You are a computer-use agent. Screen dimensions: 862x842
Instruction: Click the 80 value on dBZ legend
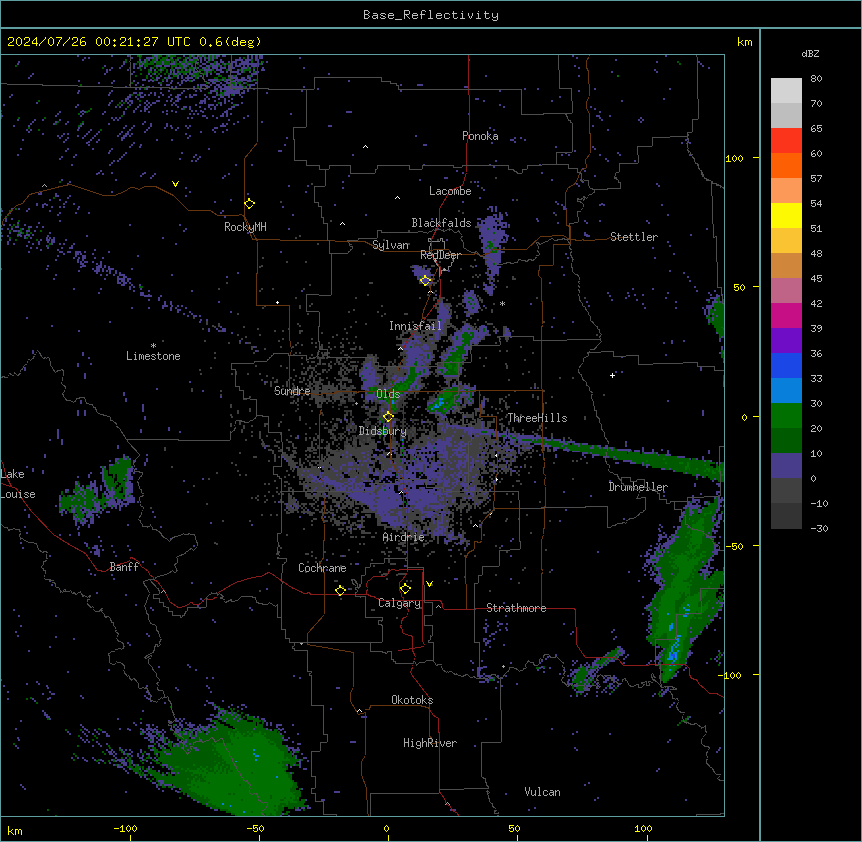tap(816, 79)
